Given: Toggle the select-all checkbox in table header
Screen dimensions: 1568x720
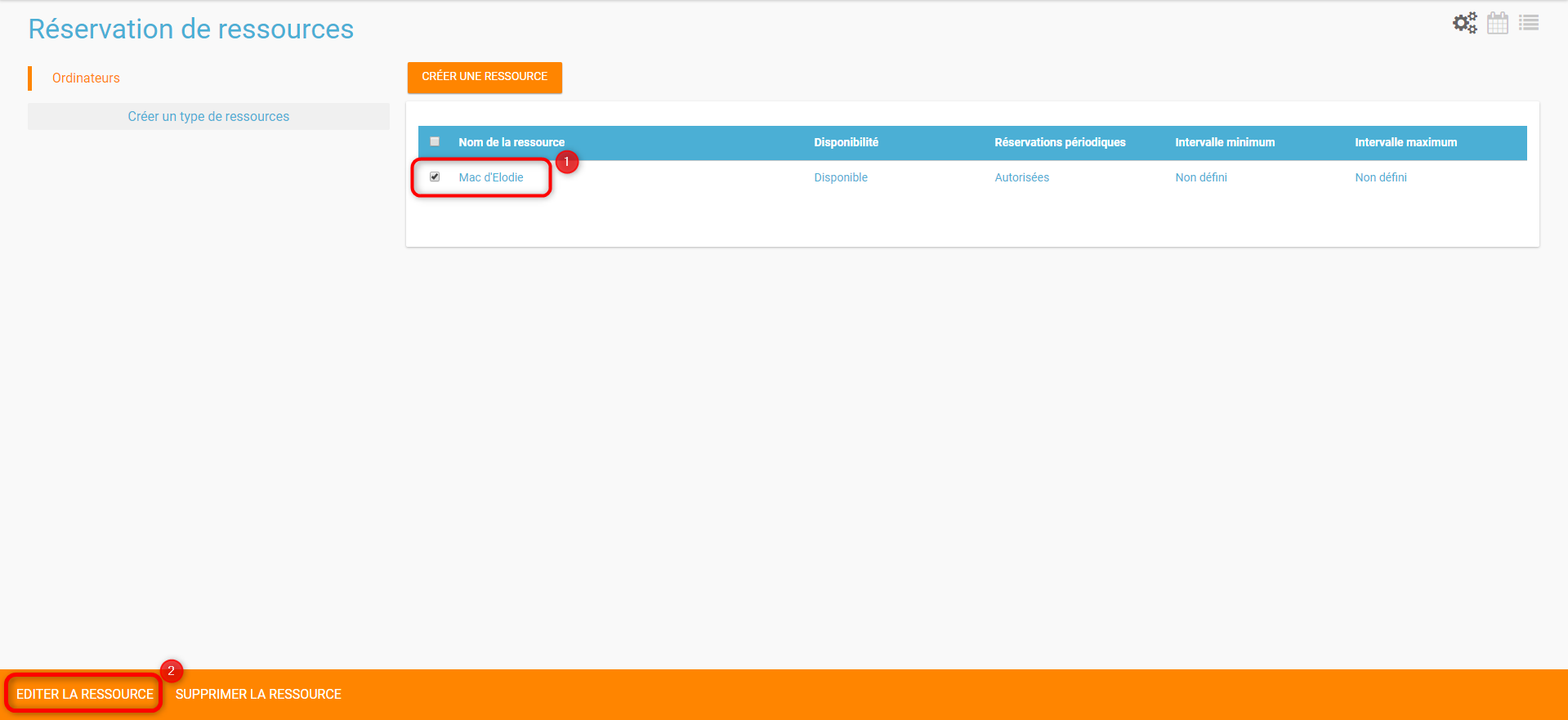Looking at the screenshot, I should pos(435,141).
